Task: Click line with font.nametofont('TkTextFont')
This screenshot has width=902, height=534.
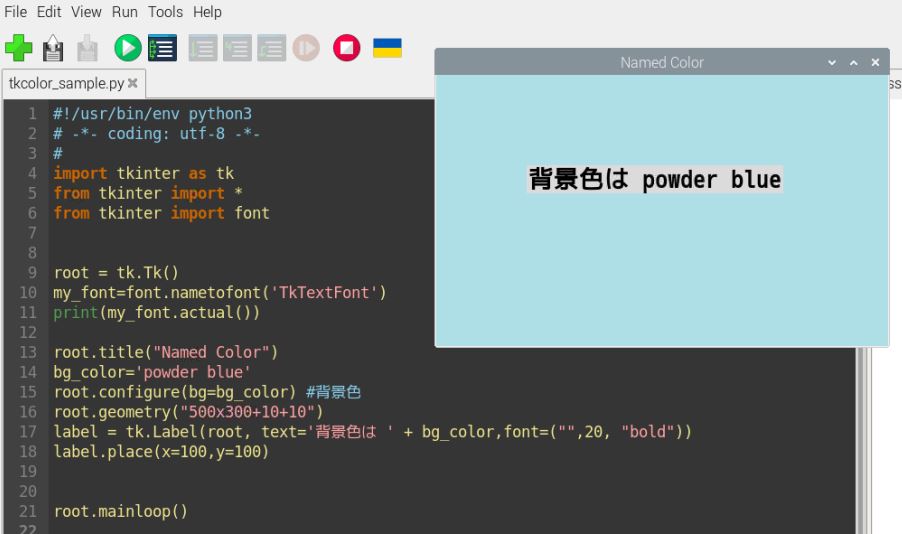Action: tap(220, 292)
